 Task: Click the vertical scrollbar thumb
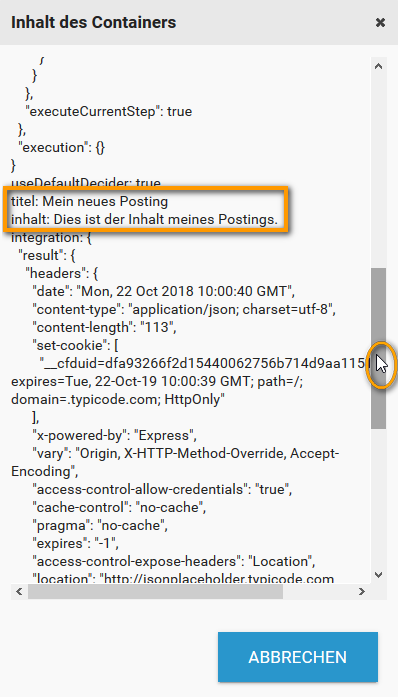click(378, 348)
